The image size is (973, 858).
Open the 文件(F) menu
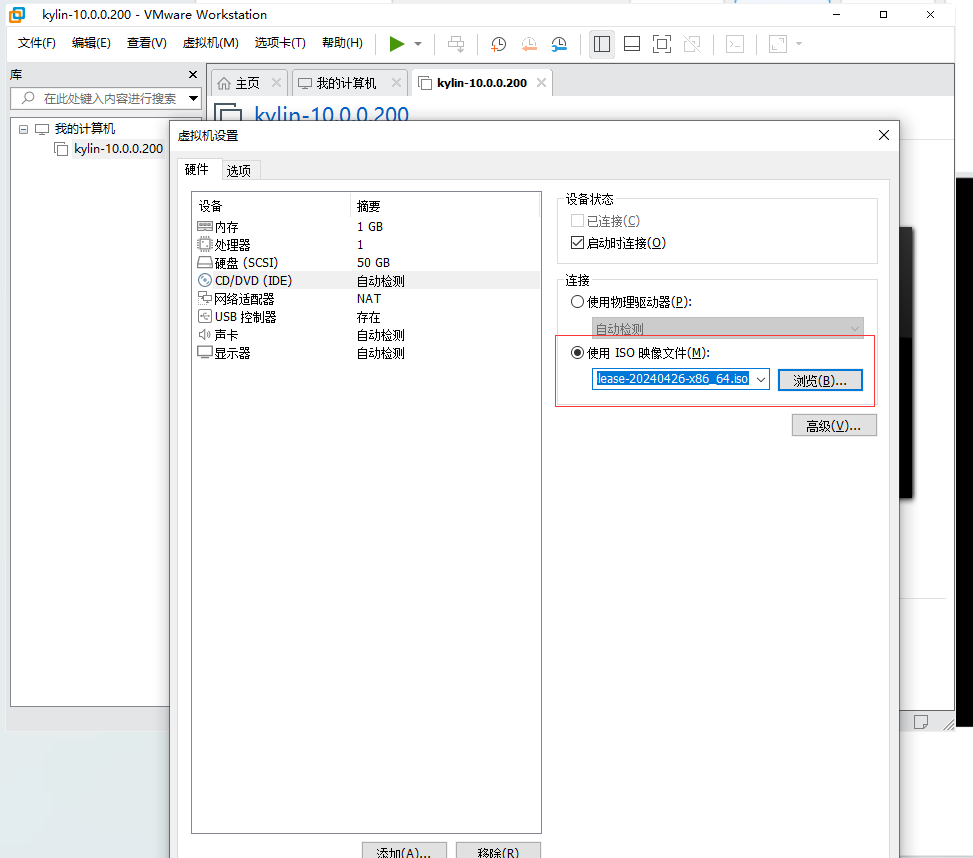click(37, 43)
